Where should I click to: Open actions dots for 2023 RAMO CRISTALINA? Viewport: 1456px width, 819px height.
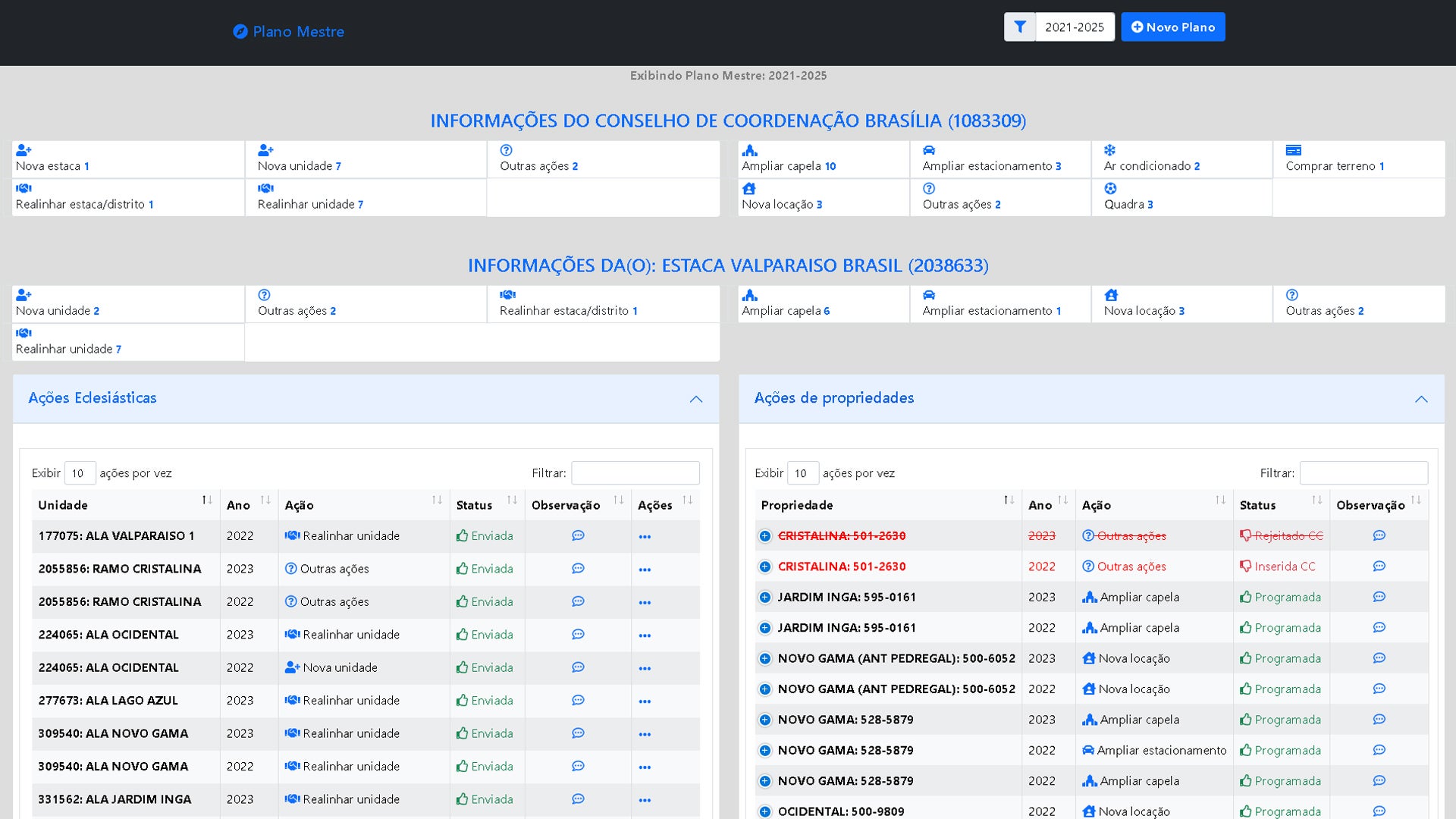645,570
